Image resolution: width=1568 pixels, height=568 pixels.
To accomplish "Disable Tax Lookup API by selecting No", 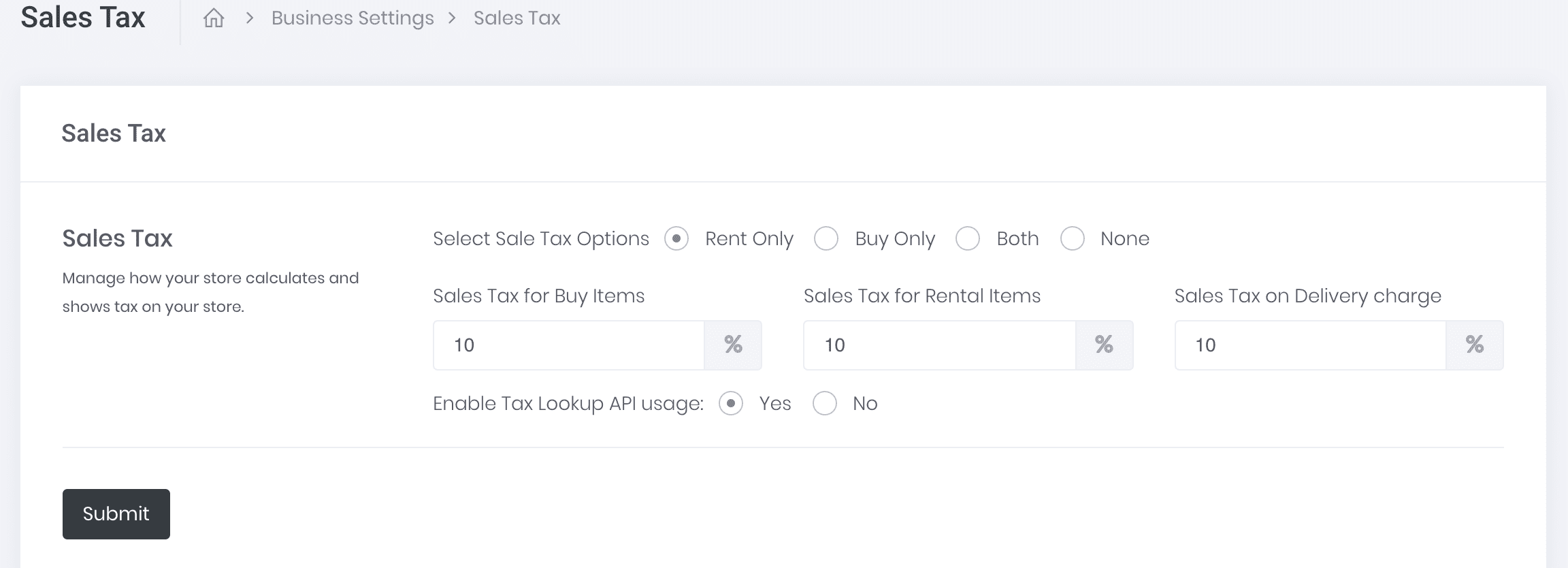I will point(825,404).
